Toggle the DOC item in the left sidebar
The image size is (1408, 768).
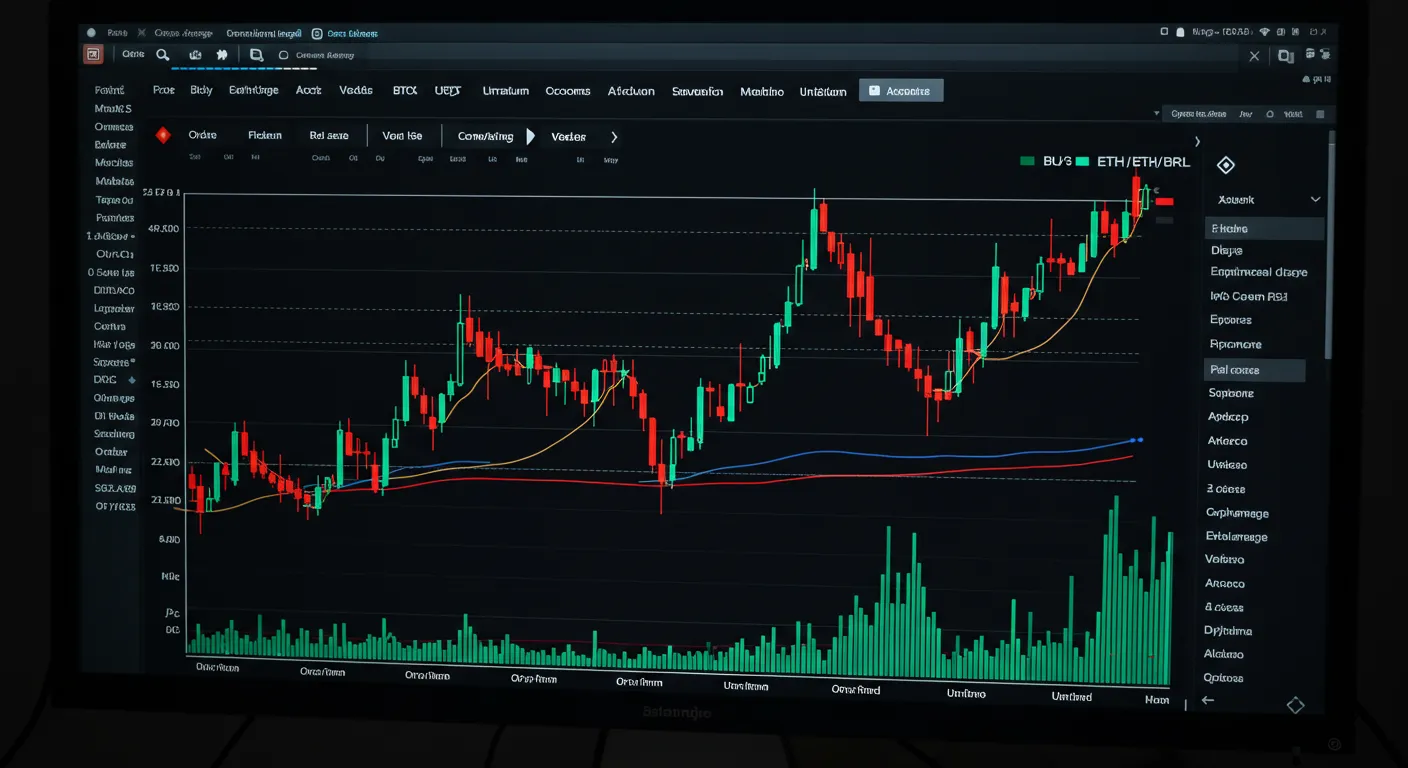click(x=108, y=379)
